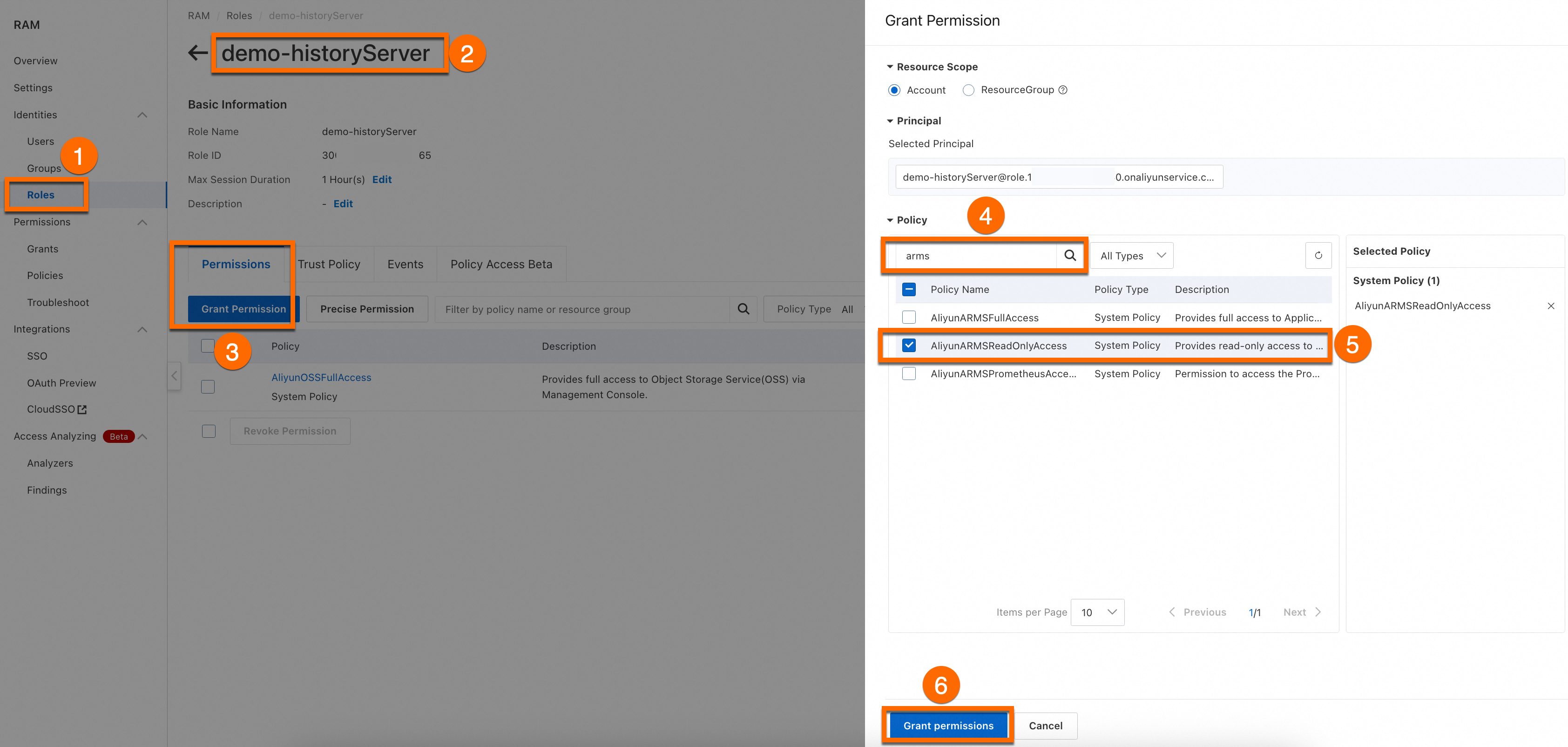This screenshot has width=1568, height=747.
Task: Click the refresh policy list icon
Action: coord(1318,256)
